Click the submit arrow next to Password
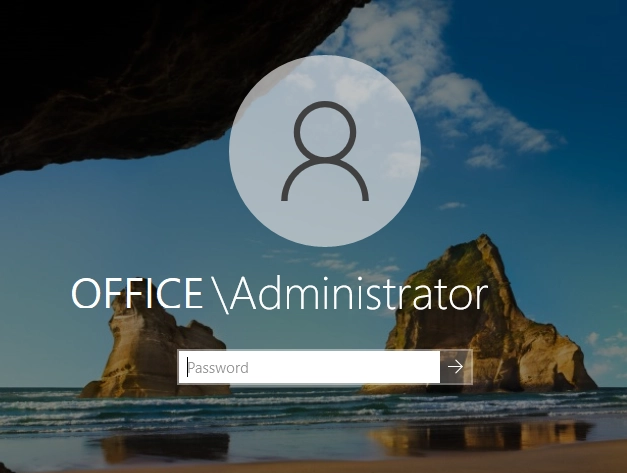Image resolution: width=627 pixels, height=473 pixels. pyautogui.click(x=456, y=367)
